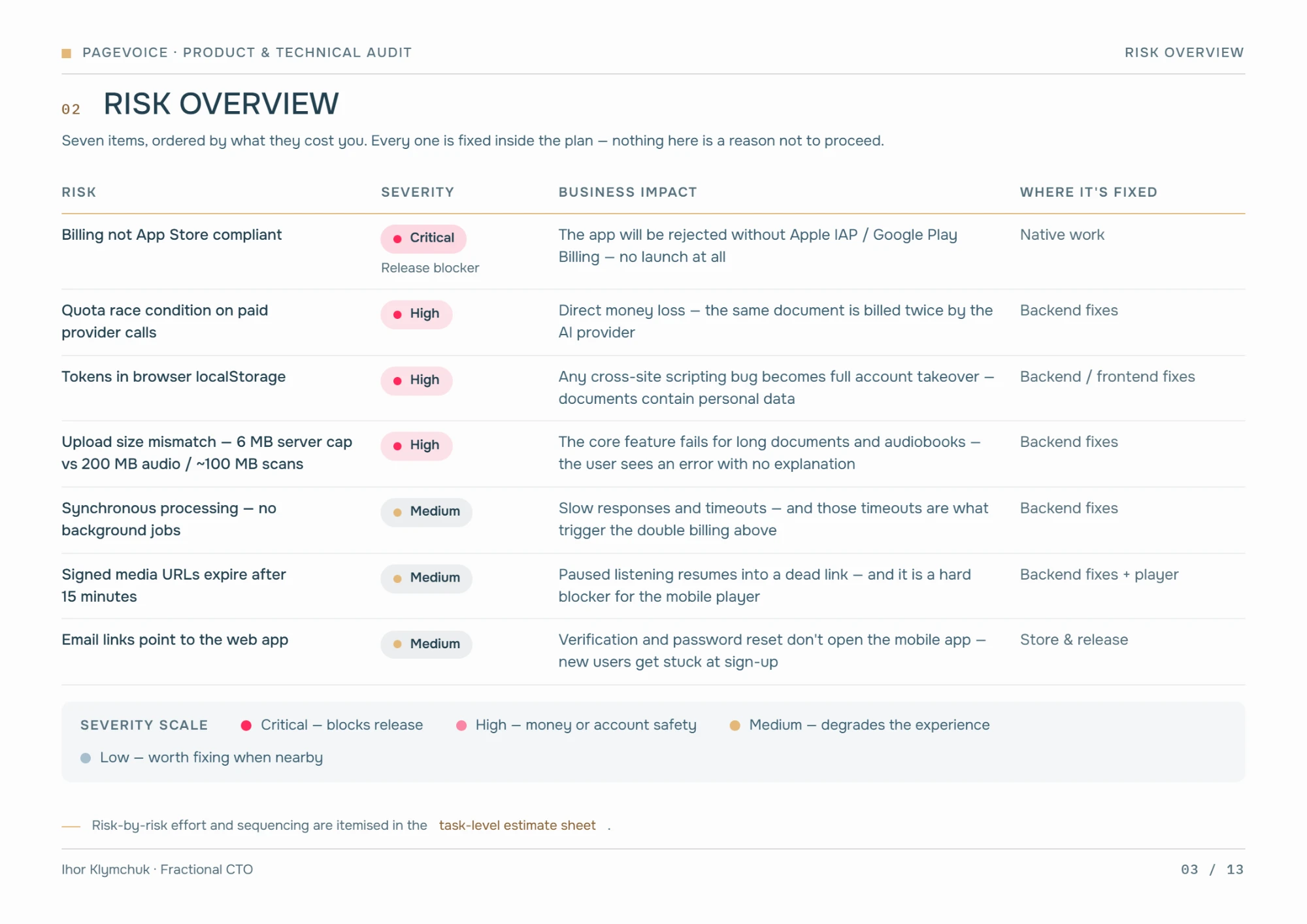Viewport: 1307px width, 924px height.
Task: Click the grey dot beside 'Low – worth fixing when nearby'
Action: 86,758
